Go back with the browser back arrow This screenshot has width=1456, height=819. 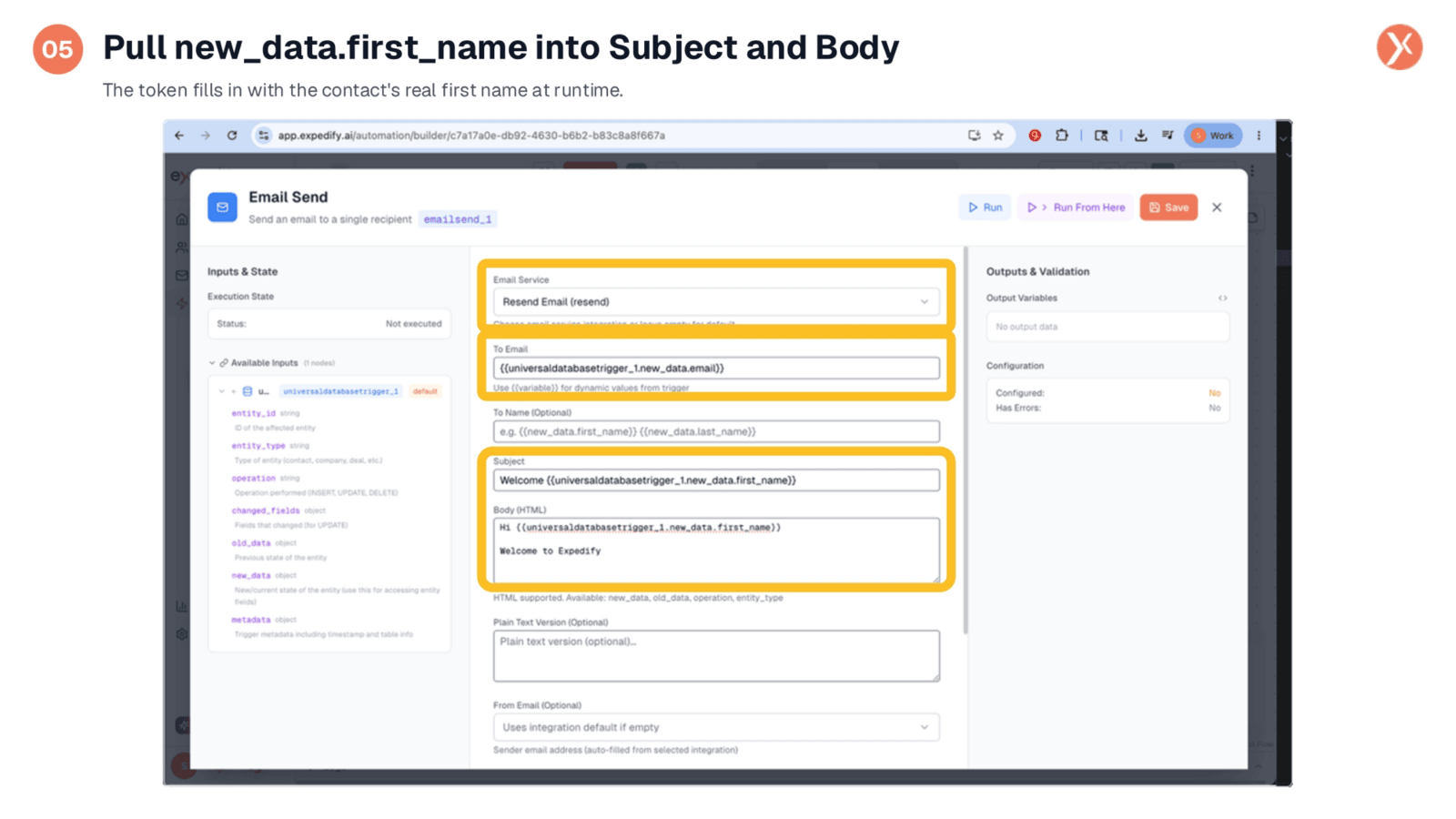tap(179, 136)
